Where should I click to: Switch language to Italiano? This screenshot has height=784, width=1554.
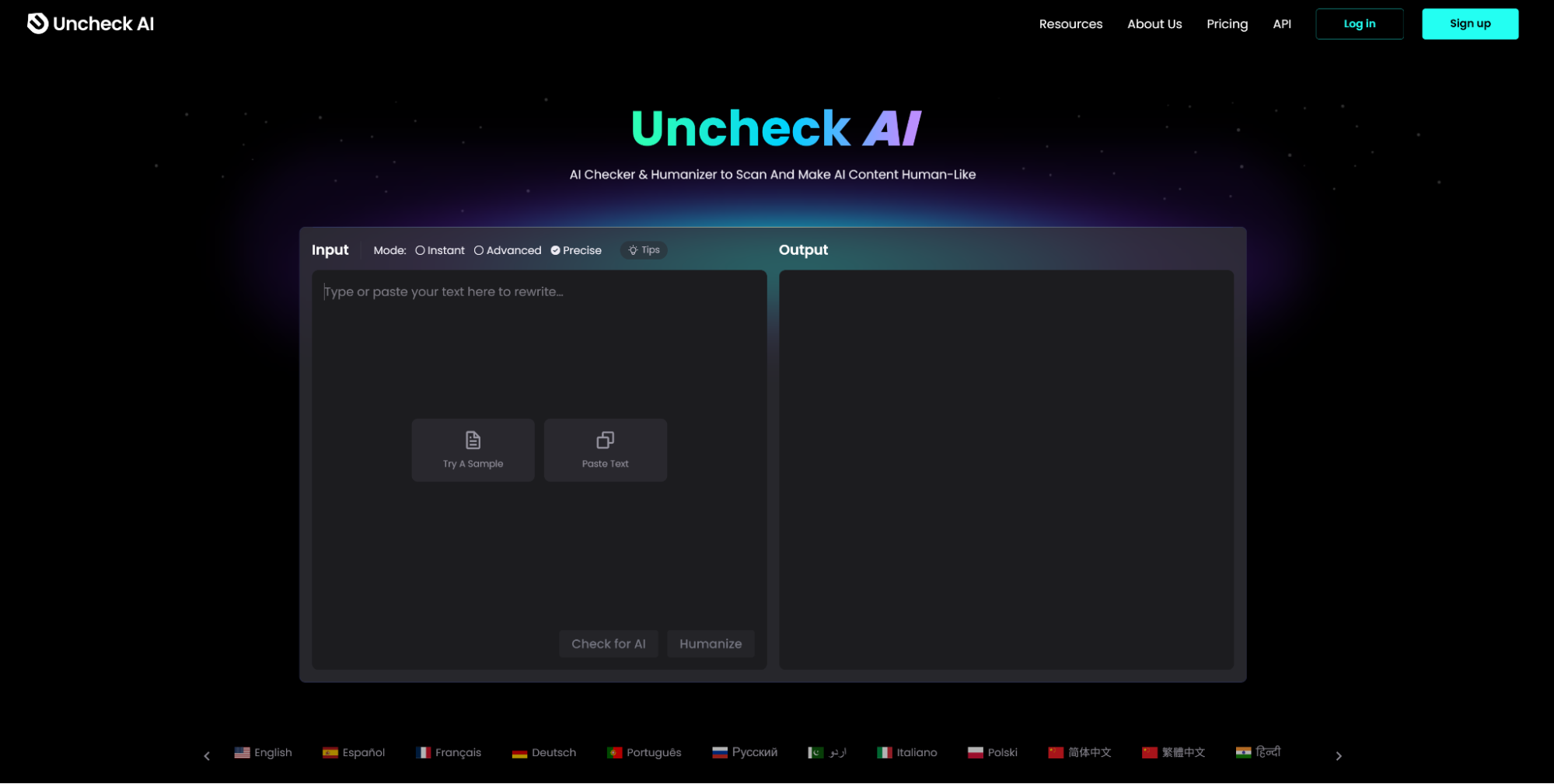907,752
